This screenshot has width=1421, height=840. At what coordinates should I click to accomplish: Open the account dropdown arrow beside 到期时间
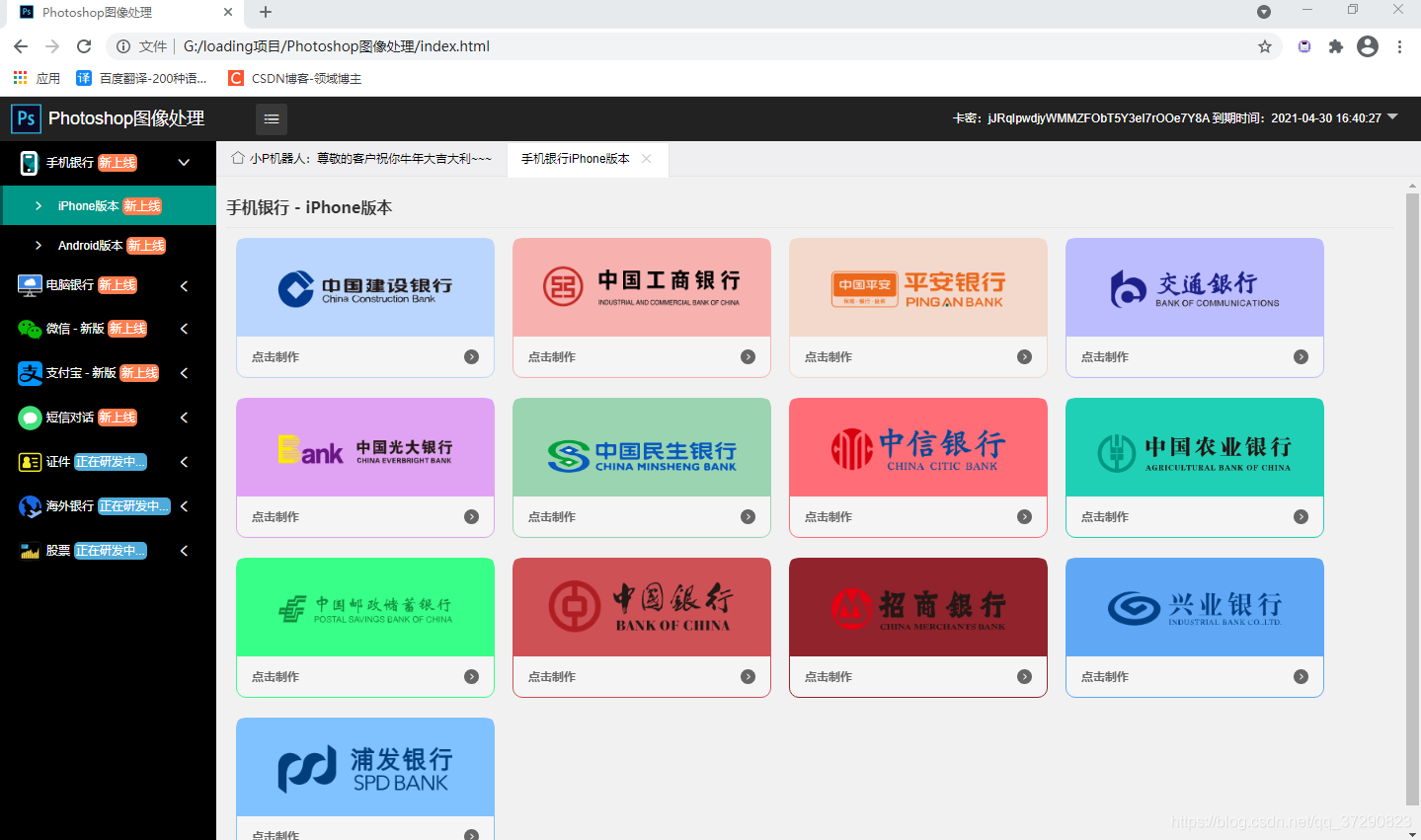(1393, 117)
